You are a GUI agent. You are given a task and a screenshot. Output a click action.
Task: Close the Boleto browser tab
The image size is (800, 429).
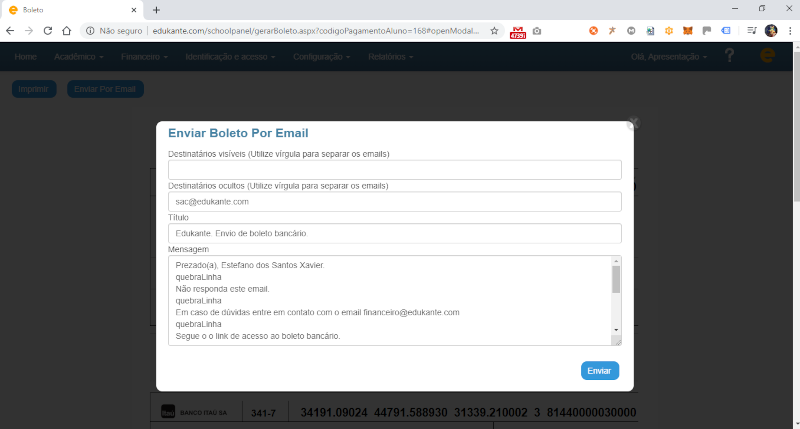[134, 10]
